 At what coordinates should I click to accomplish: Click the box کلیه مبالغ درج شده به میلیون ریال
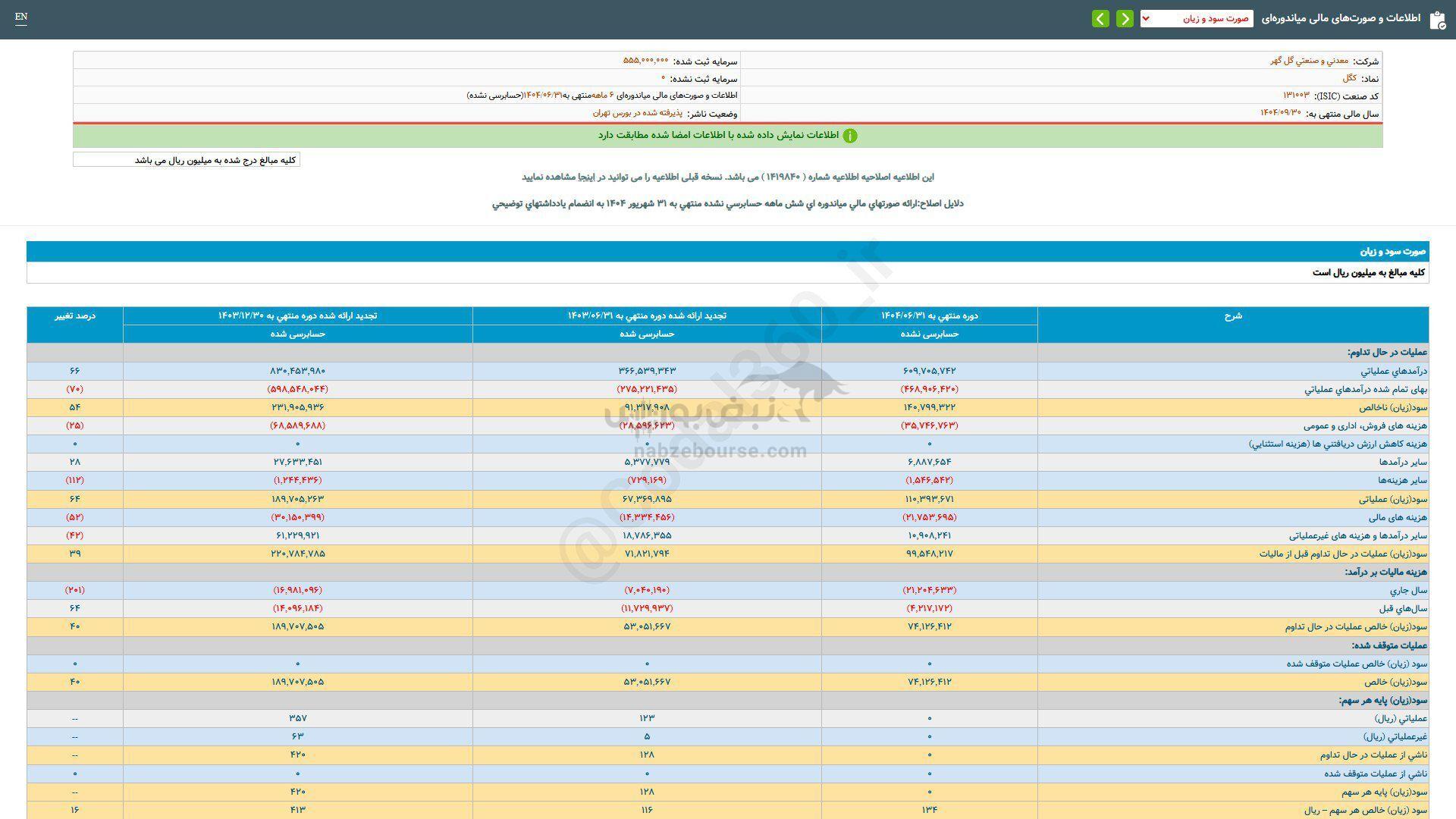(186, 159)
